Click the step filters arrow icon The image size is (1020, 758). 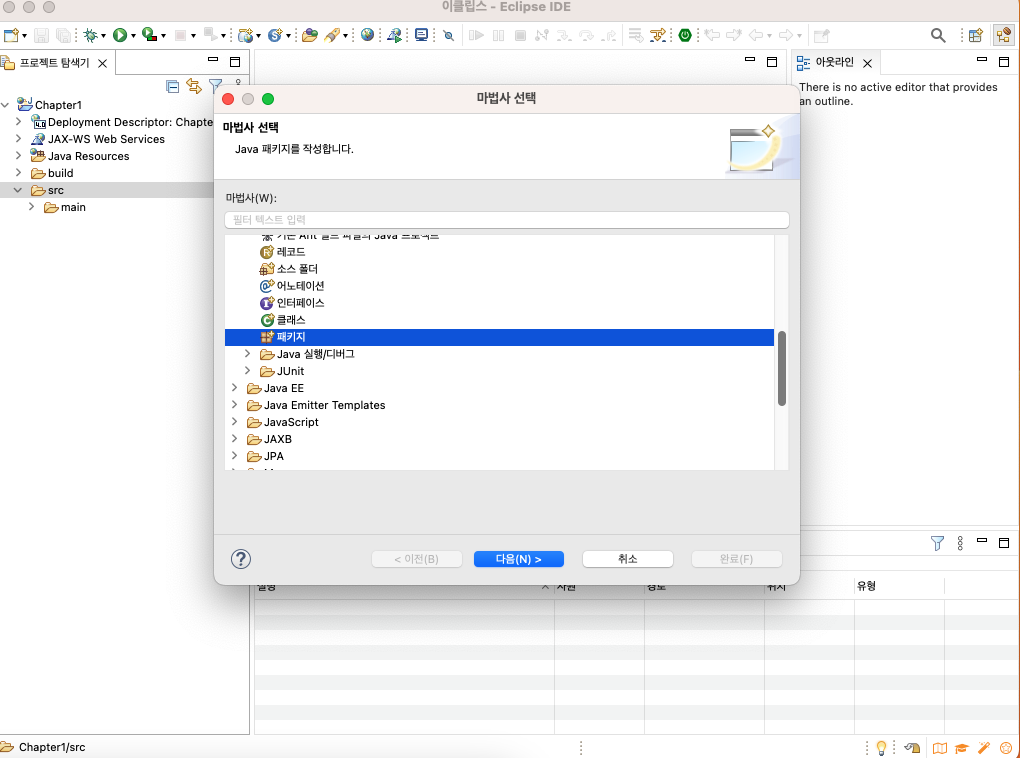pos(658,35)
